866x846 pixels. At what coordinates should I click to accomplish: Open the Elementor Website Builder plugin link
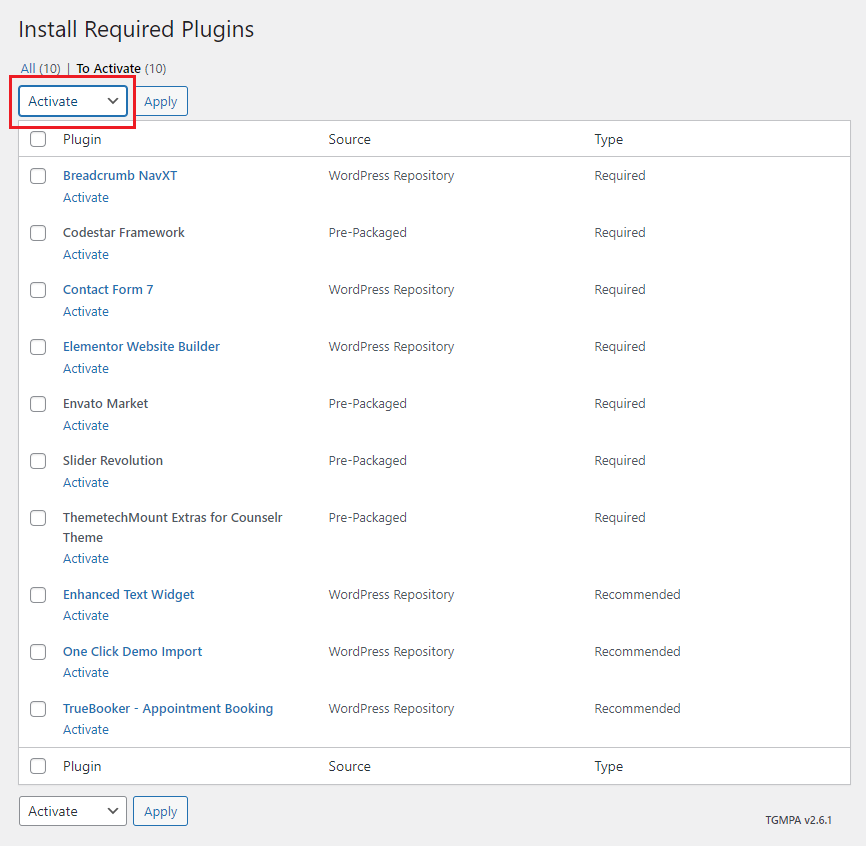[141, 346]
